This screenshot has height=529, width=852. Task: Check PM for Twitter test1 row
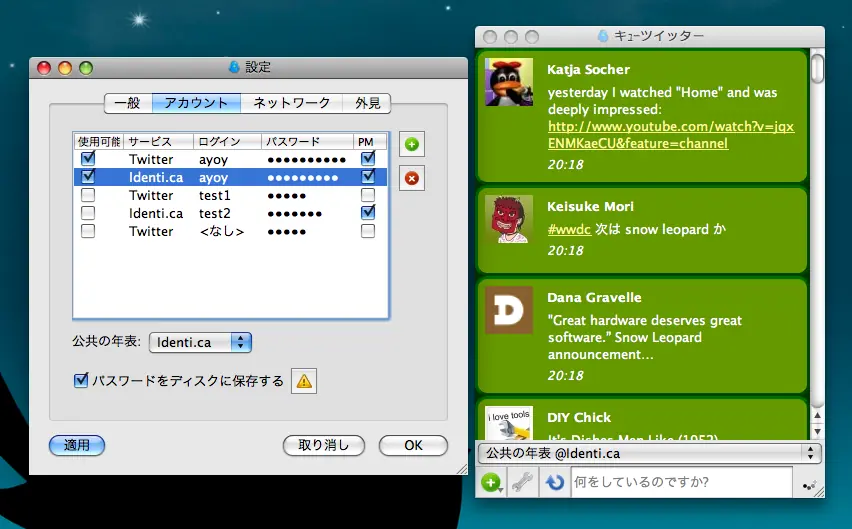click(368, 195)
